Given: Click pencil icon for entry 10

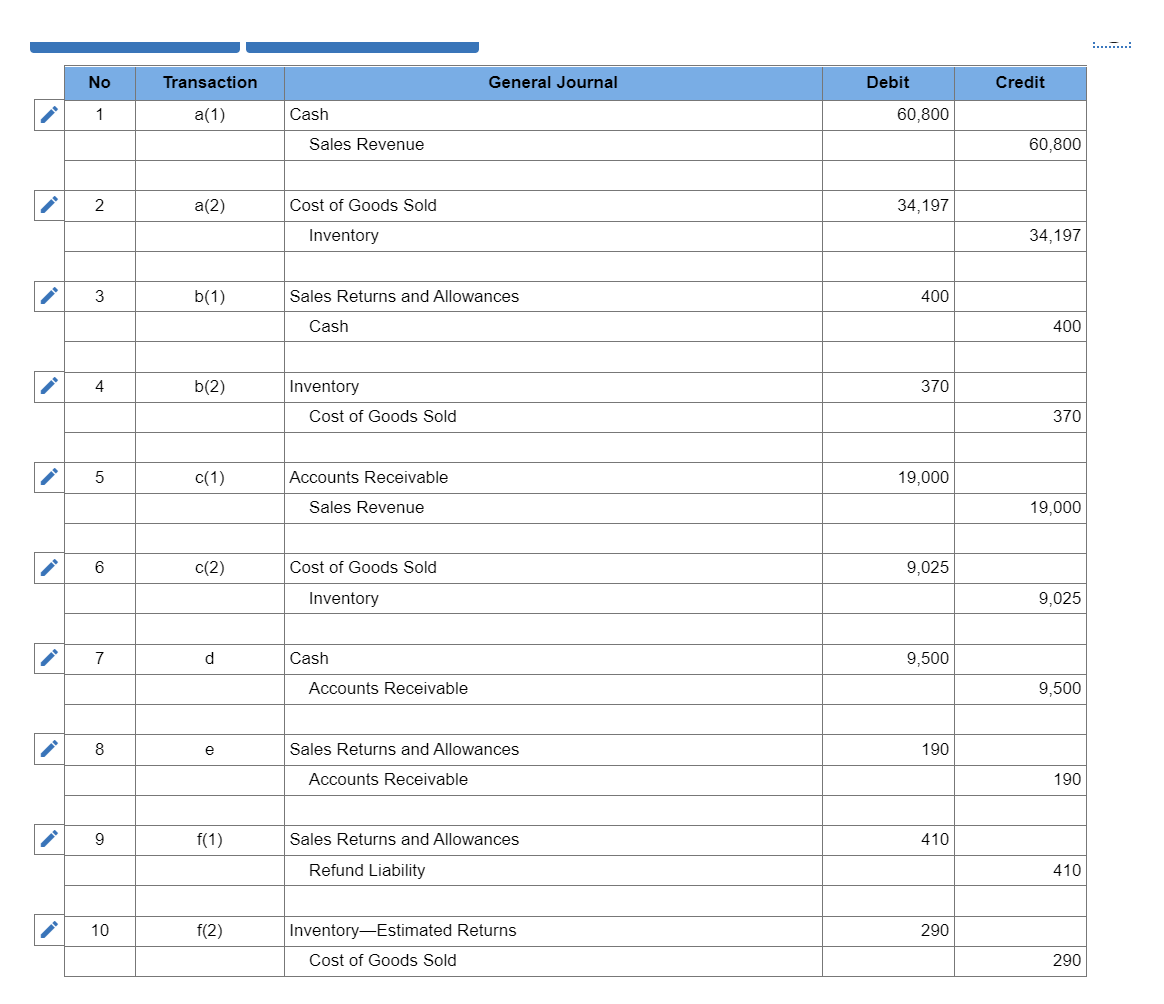Looking at the screenshot, I should 49,930.
